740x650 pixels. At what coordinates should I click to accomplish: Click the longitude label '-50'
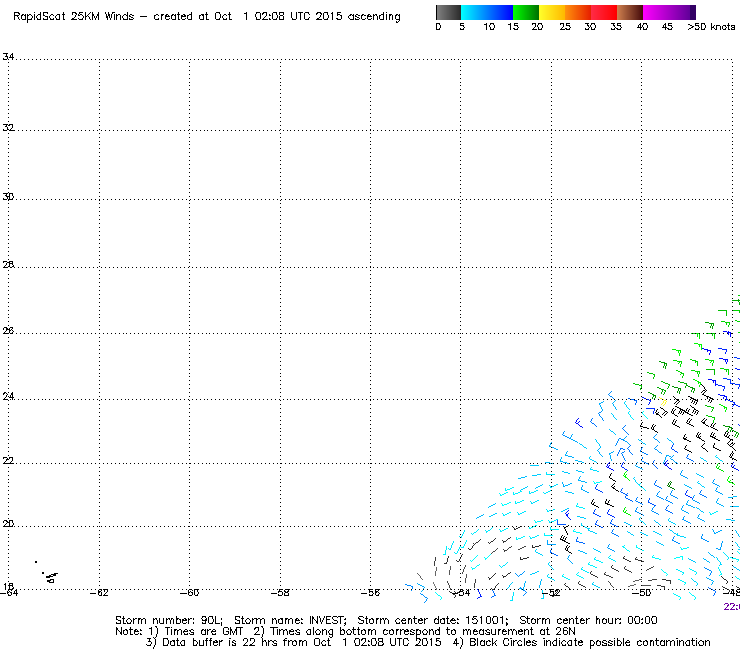click(x=641, y=593)
